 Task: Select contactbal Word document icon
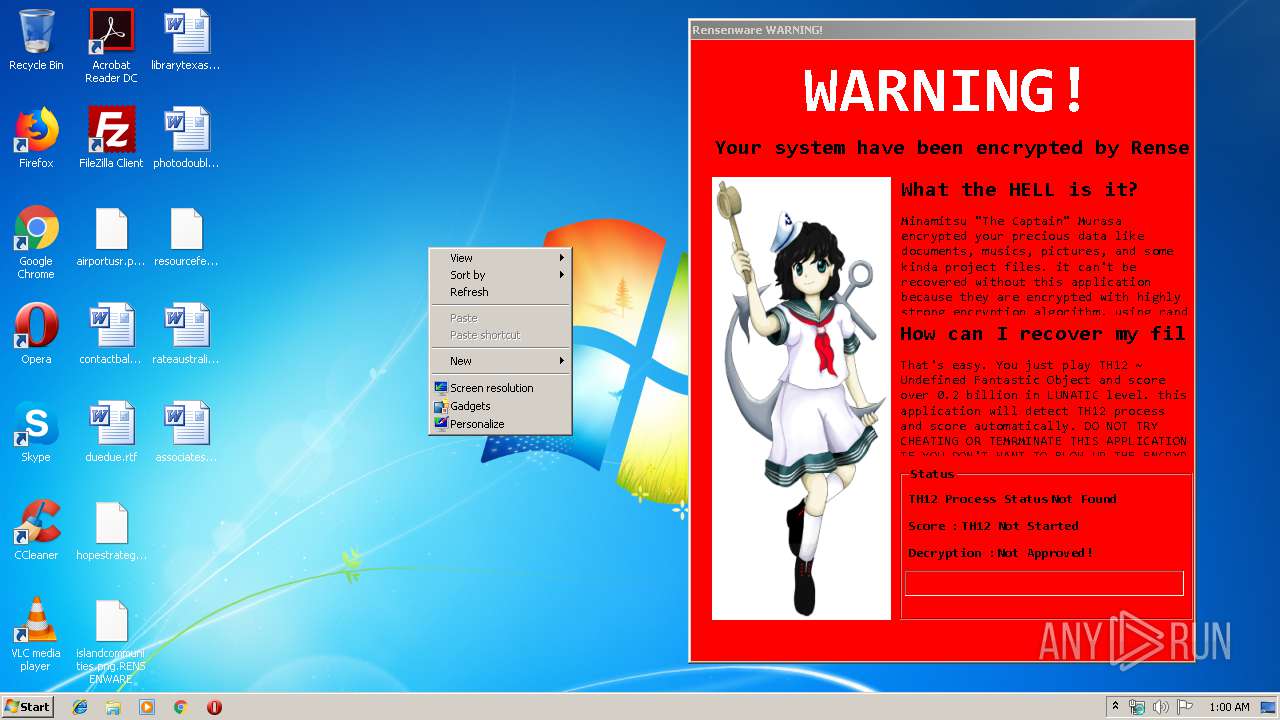pos(111,334)
